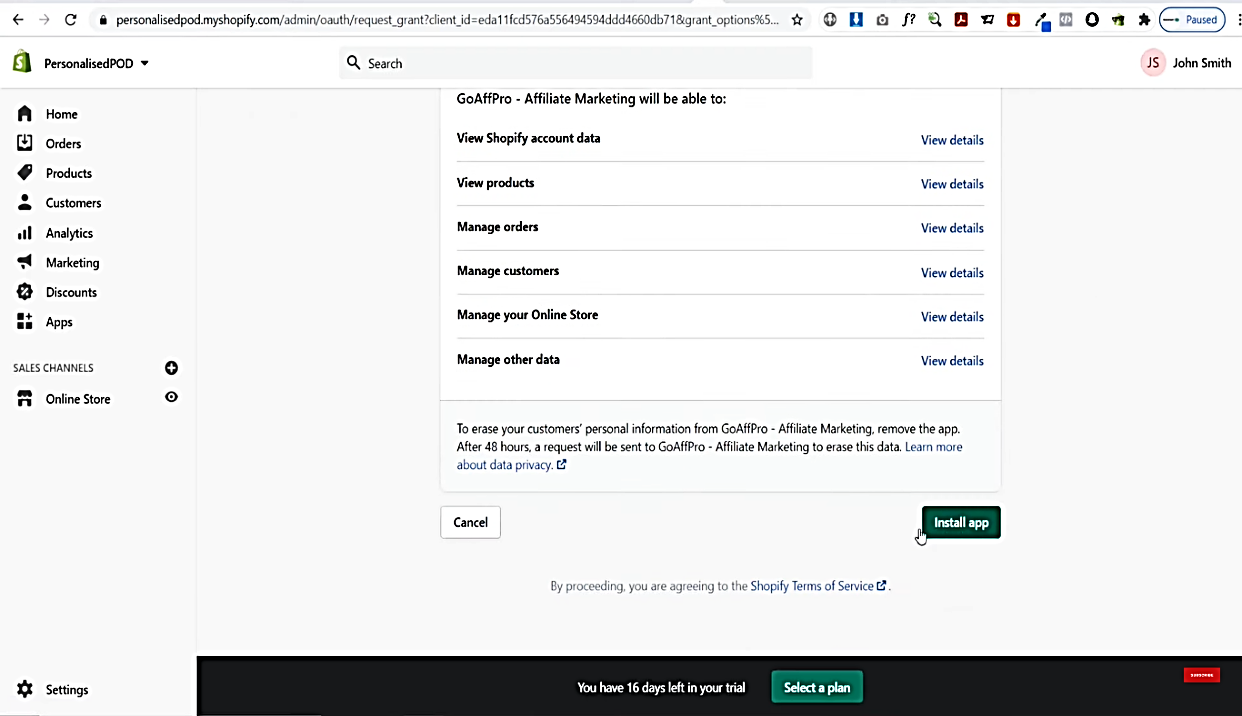
Task: Click the red Subscribe badge
Action: tap(1201, 675)
